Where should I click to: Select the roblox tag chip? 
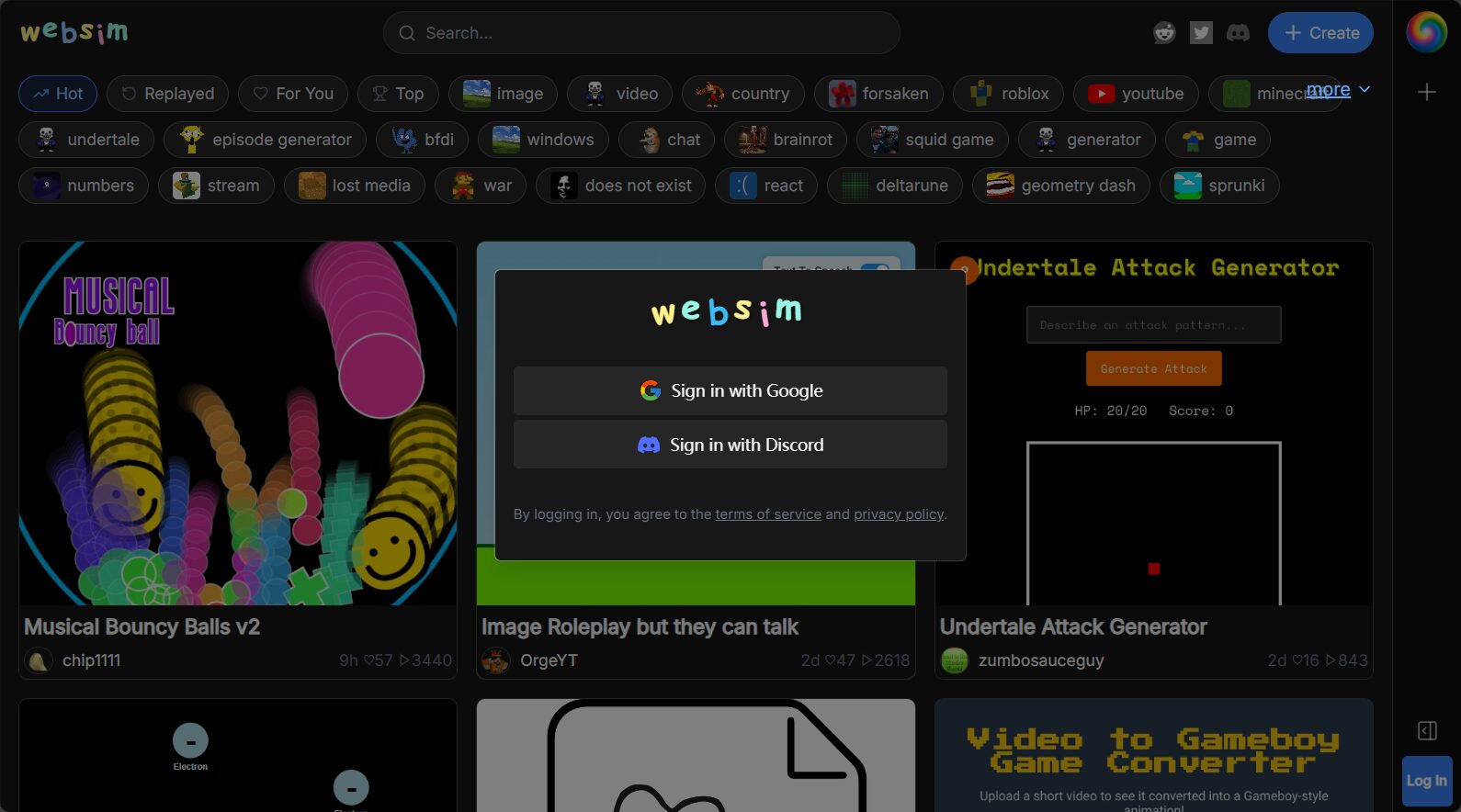[x=1008, y=94]
